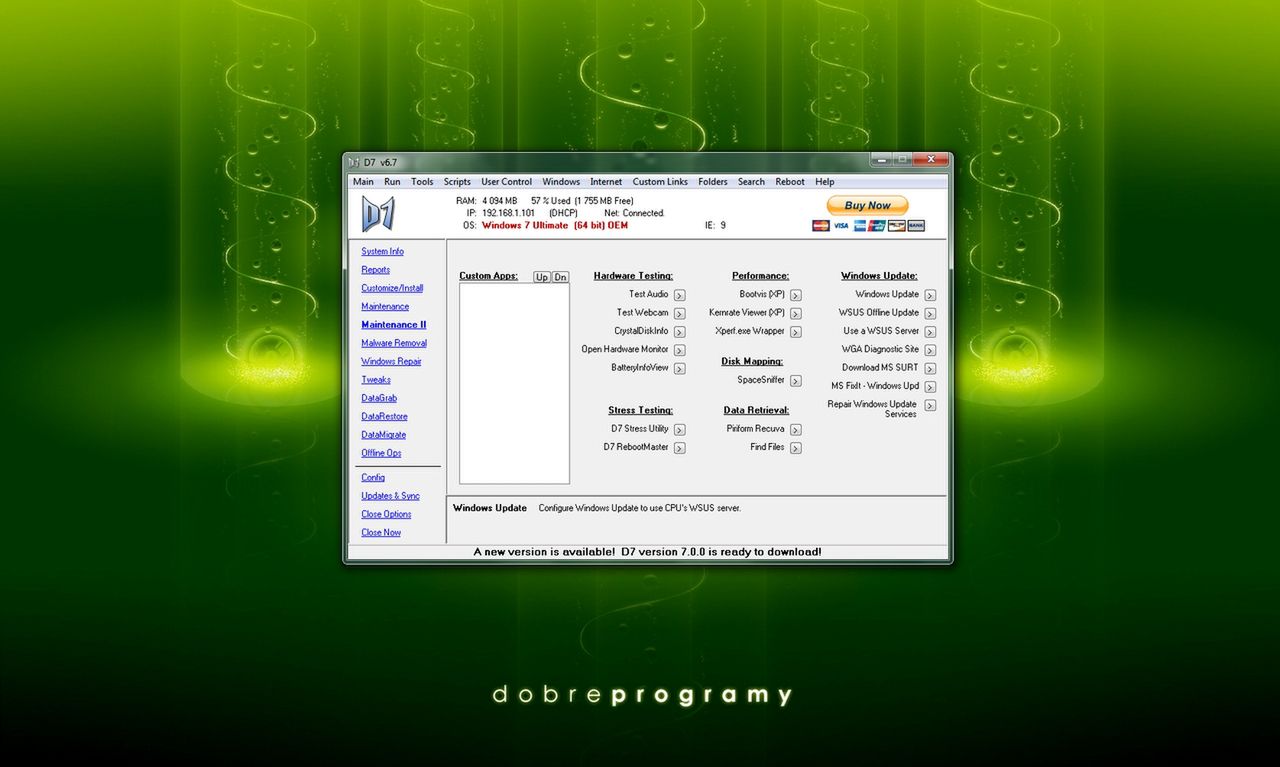This screenshot has height=767, width=1280.
Task: Open the Scripts menu
Action: point(457,182)
